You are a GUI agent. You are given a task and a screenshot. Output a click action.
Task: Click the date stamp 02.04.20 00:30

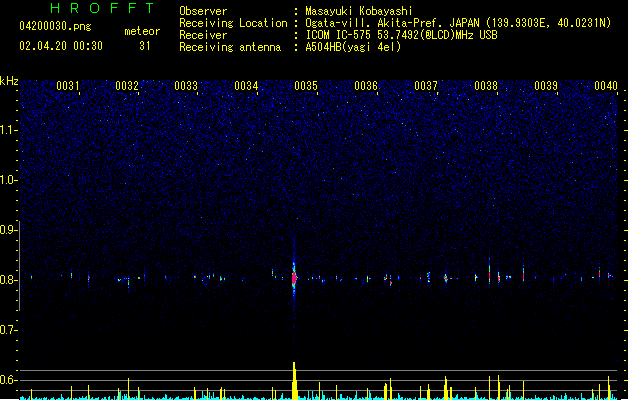point(61,46)
